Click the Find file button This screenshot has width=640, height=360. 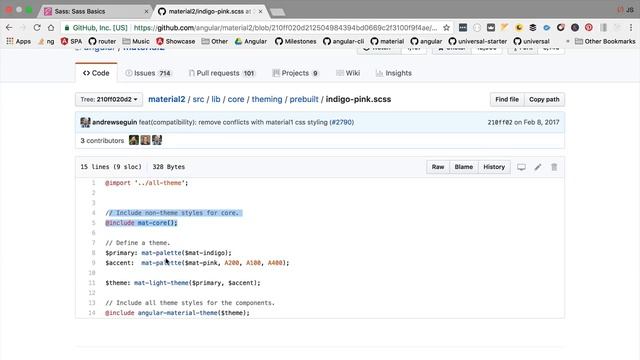tap(507, 100)
